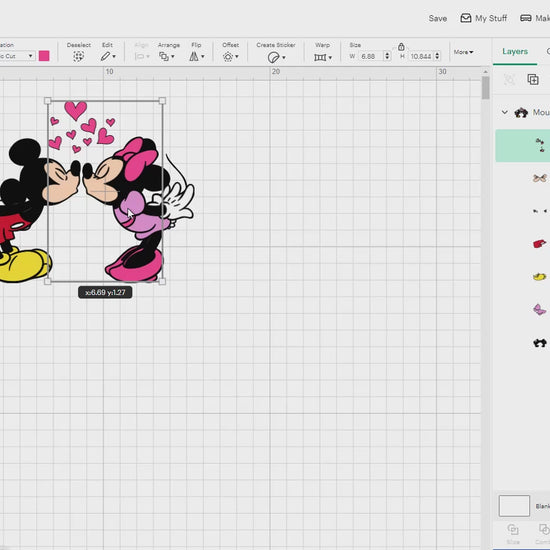Open the Warp dropdown arrow
The height and width of the screenshot is (550, 550).
coord(330,58)
